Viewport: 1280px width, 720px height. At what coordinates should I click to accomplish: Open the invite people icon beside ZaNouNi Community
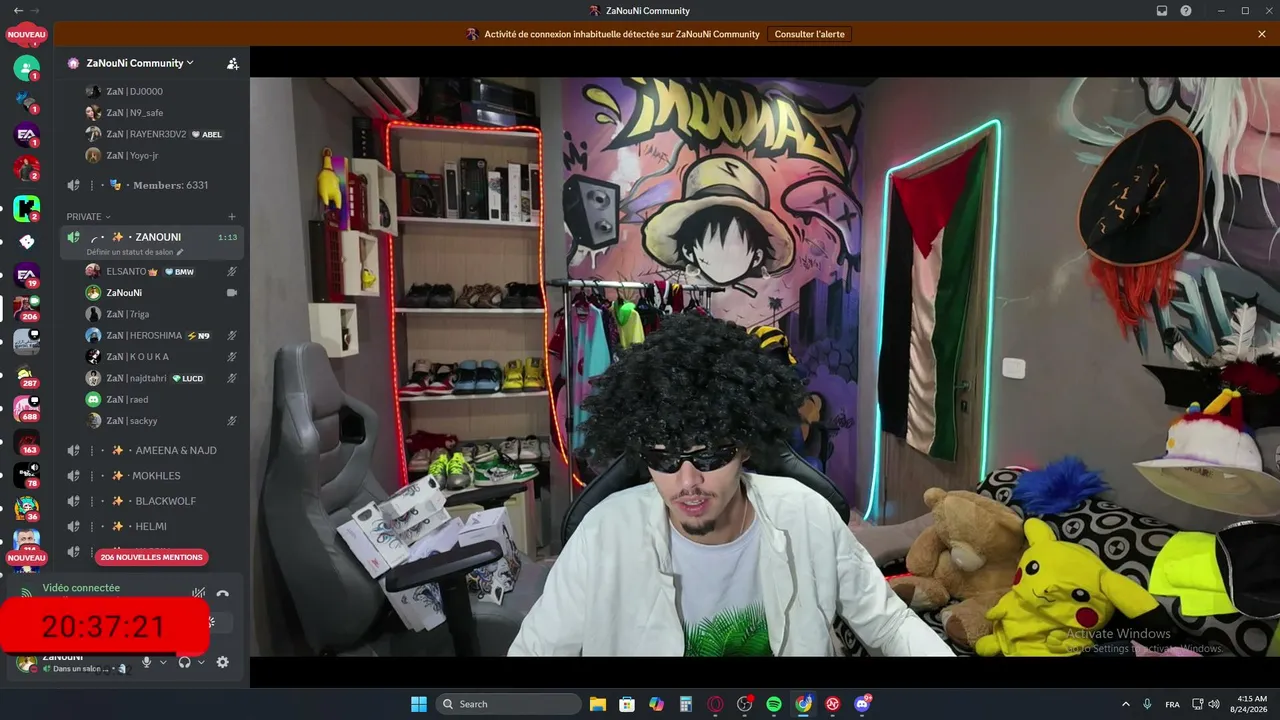[233, 63]
